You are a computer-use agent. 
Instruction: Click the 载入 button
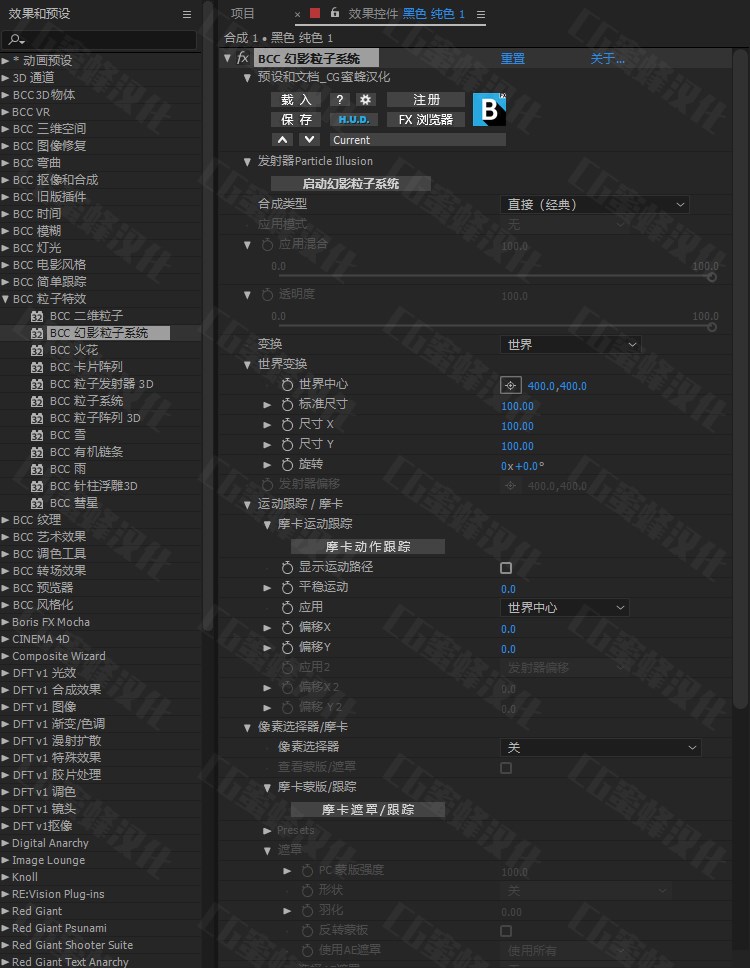(296, 100)
